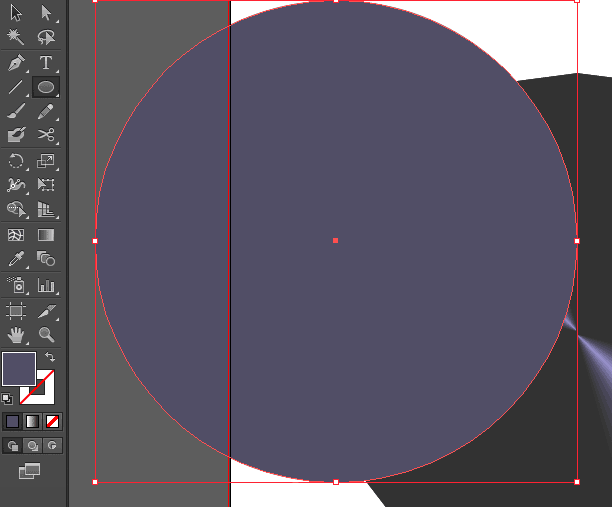Click the Stroke swatch showing none

(46, 394)
